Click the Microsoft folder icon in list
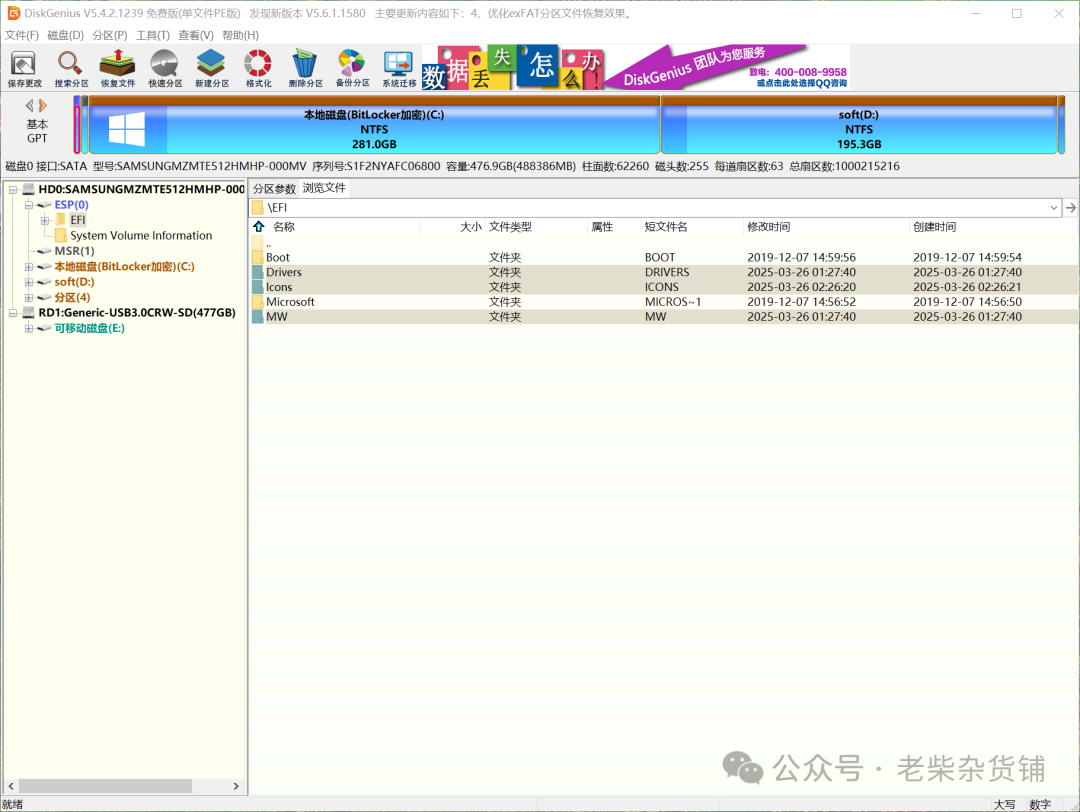This screenshot has width=1080, height=812. [x=258, y=302]
